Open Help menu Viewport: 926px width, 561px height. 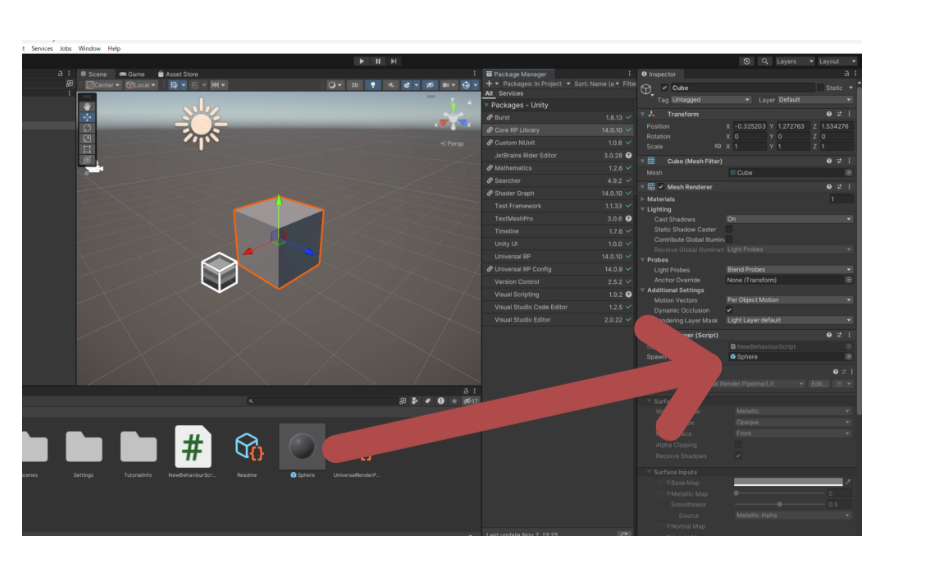pos(114,48)
